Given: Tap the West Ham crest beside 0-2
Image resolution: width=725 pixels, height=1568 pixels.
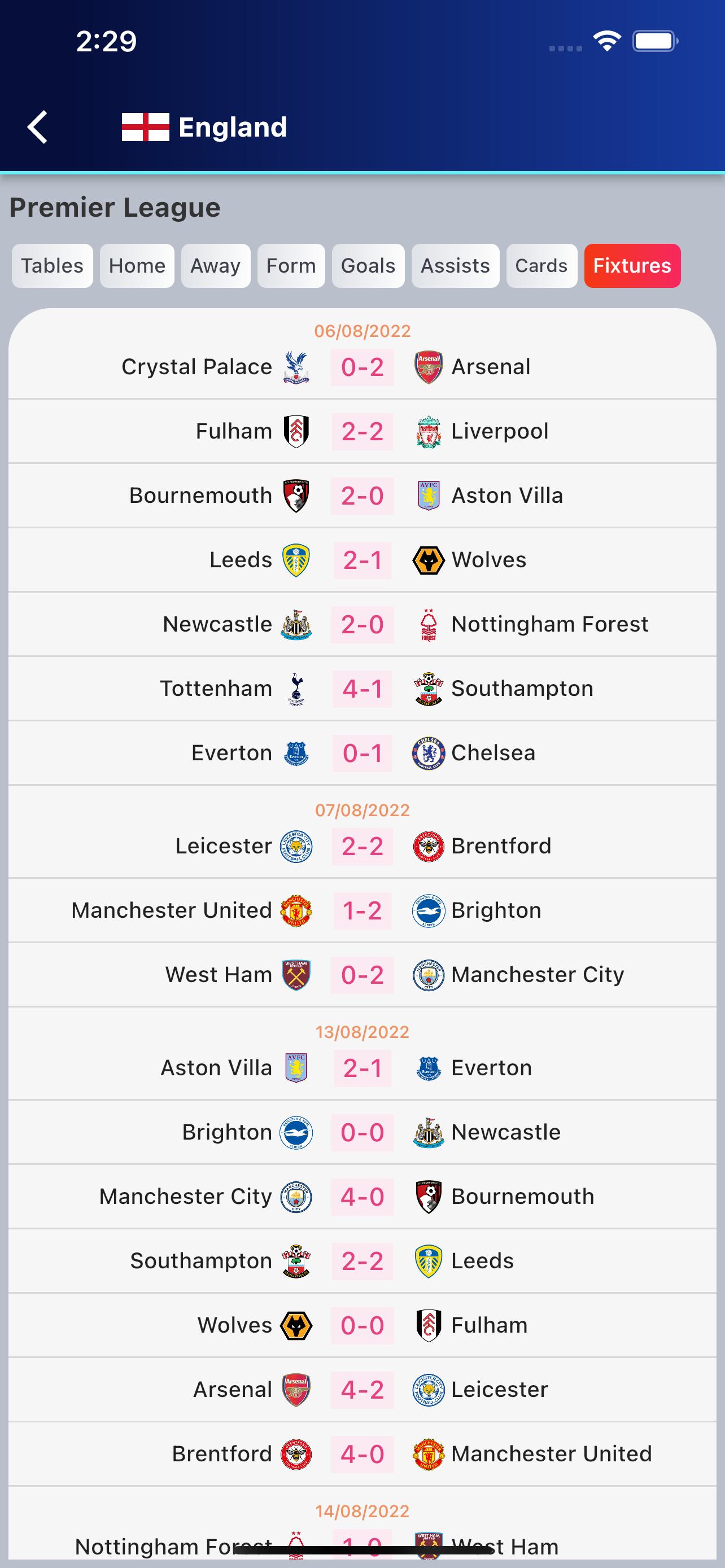Looking at the screenshot, I should [x=296, y=975].
